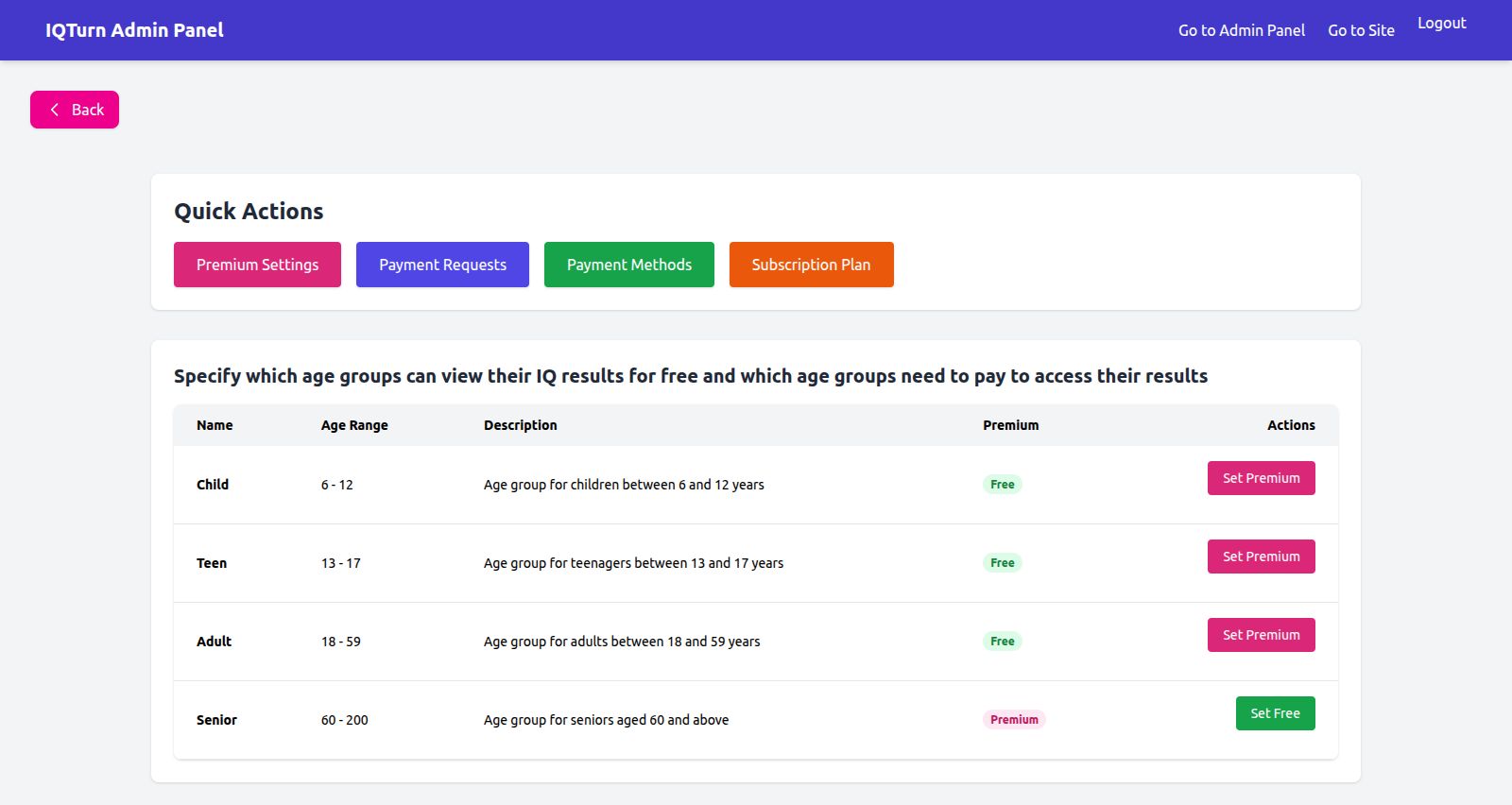Click the IQTurn Admin Panel title

coord(134,30)
